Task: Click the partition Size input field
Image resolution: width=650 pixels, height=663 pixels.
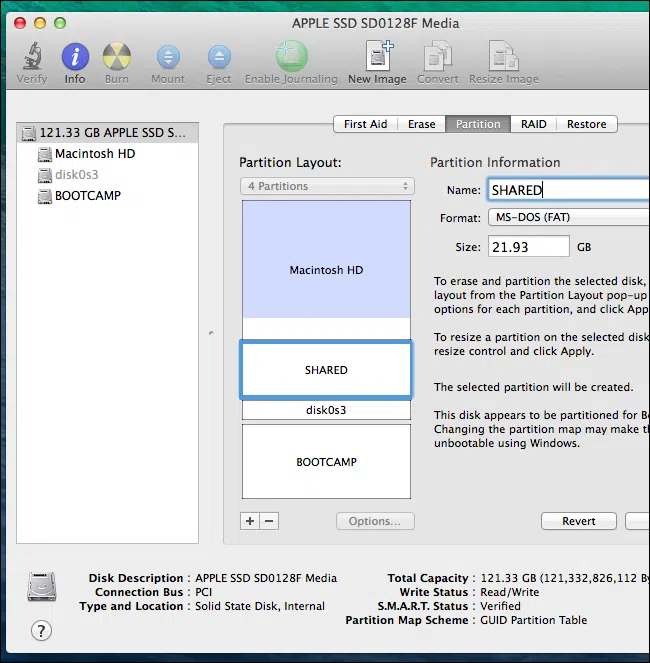Action: click(528, 247)
